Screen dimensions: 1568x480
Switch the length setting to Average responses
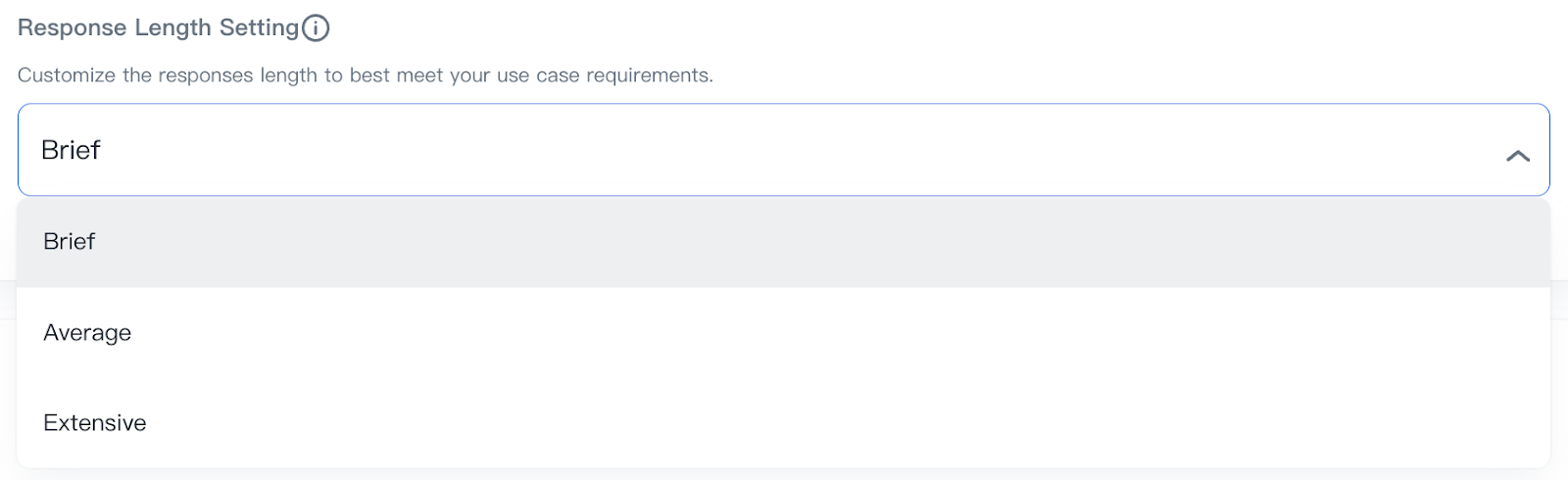87,333
